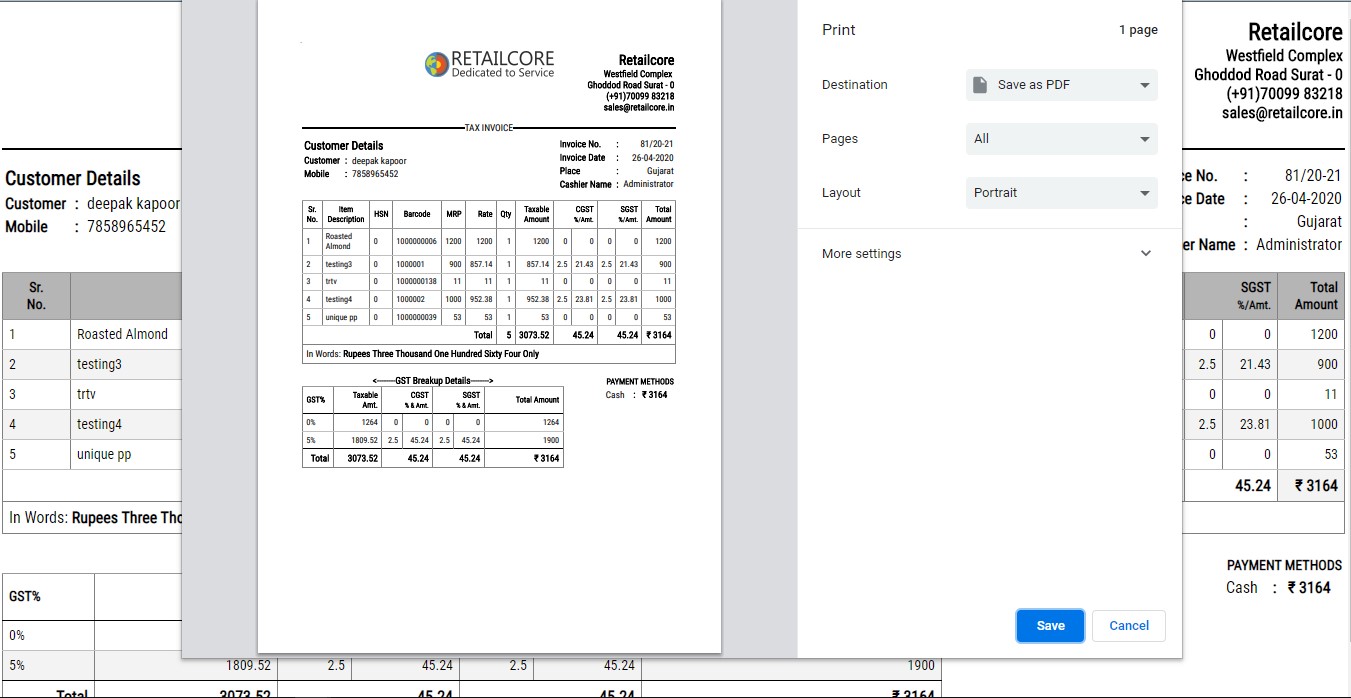Click 'Westfield Complex' address on background page

click(x=1284, y=56)
